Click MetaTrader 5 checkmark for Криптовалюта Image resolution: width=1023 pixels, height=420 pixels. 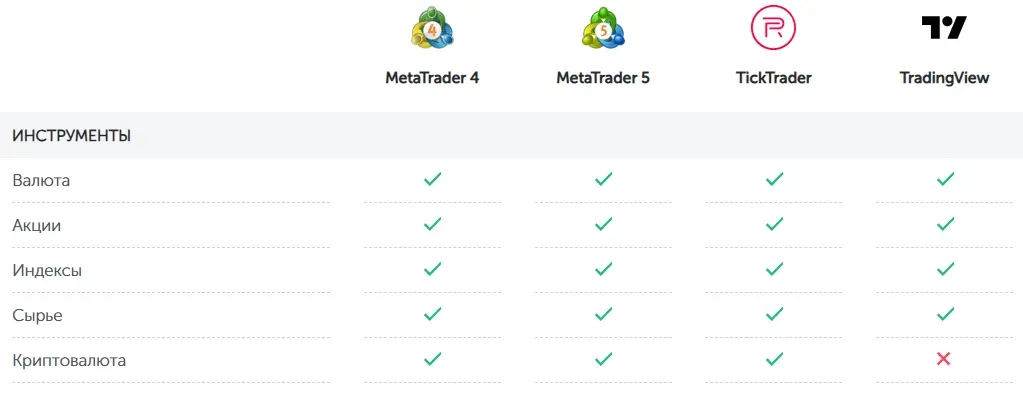(603, 359)
